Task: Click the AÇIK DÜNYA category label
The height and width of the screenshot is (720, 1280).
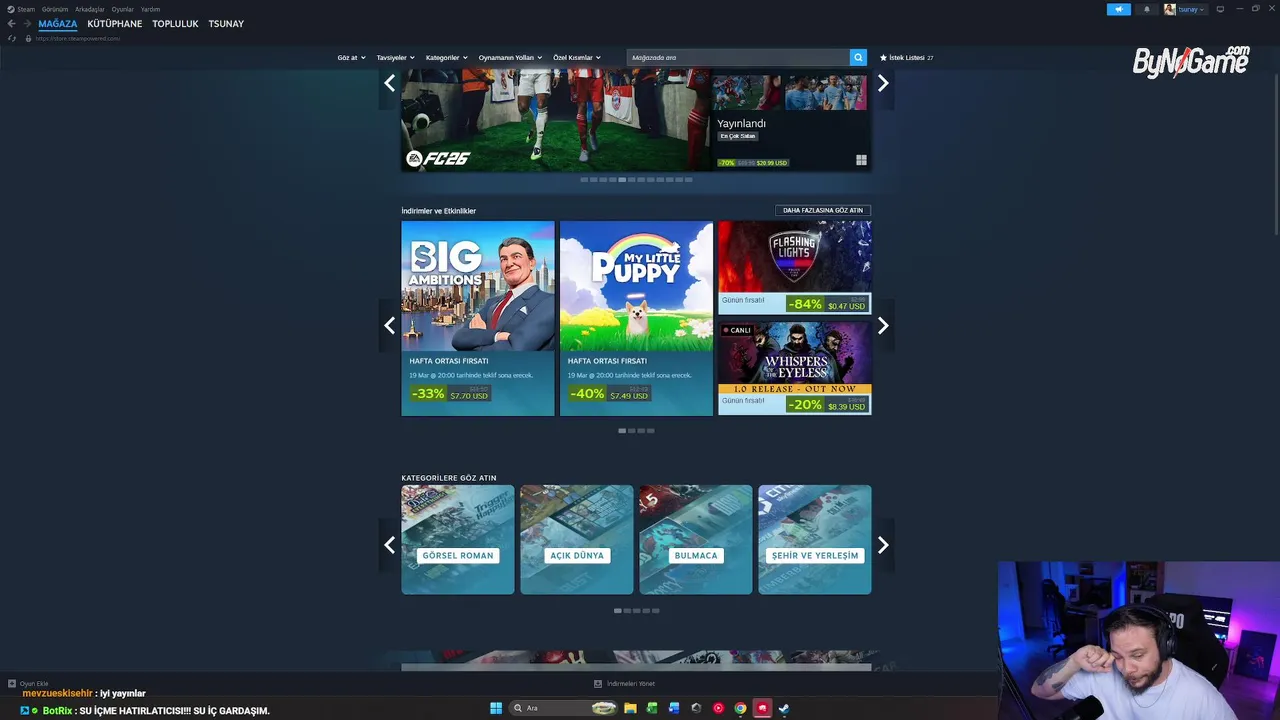Action: 577,555
